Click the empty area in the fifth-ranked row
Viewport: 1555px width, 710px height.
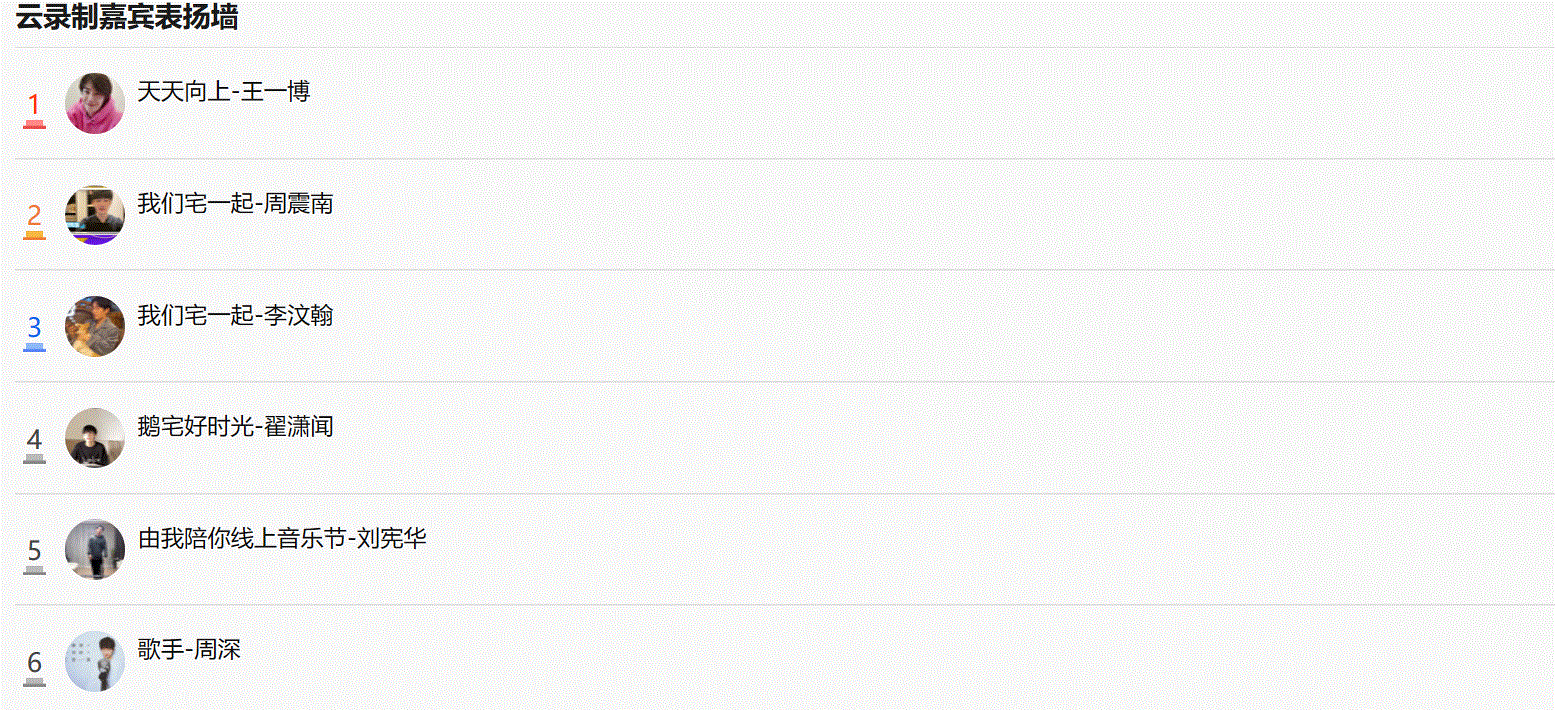(990, 549)
